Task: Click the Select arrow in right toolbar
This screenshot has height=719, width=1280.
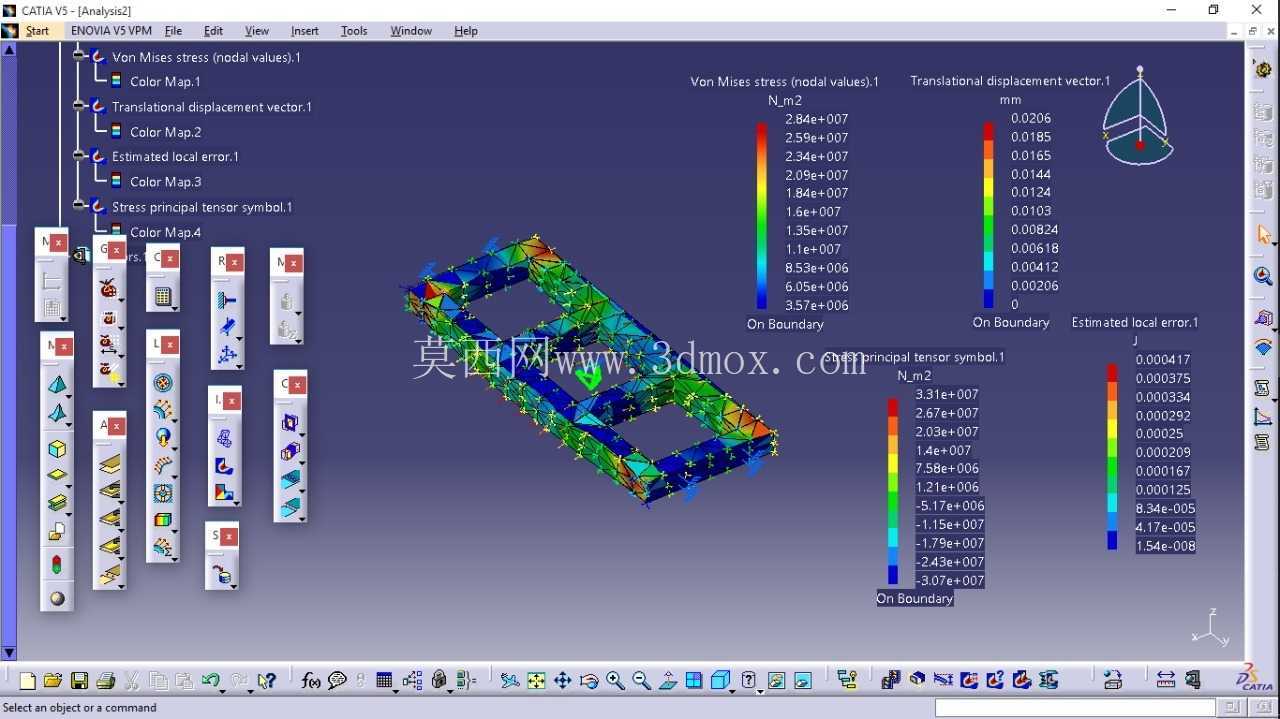Action: point(1263,235)
